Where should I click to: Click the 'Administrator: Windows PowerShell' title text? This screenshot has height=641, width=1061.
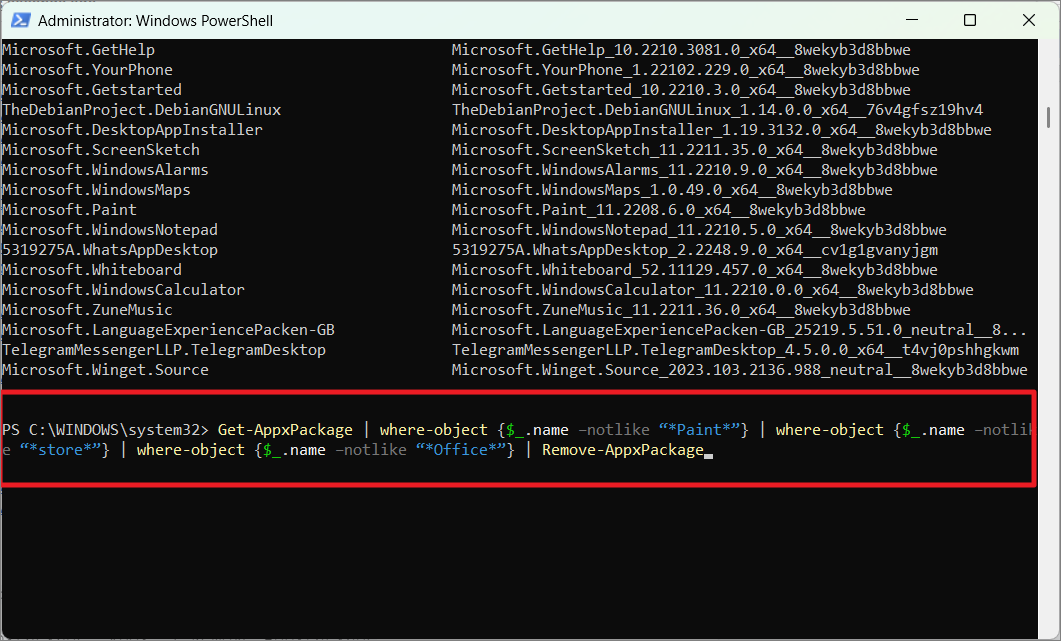pos(155,21)
